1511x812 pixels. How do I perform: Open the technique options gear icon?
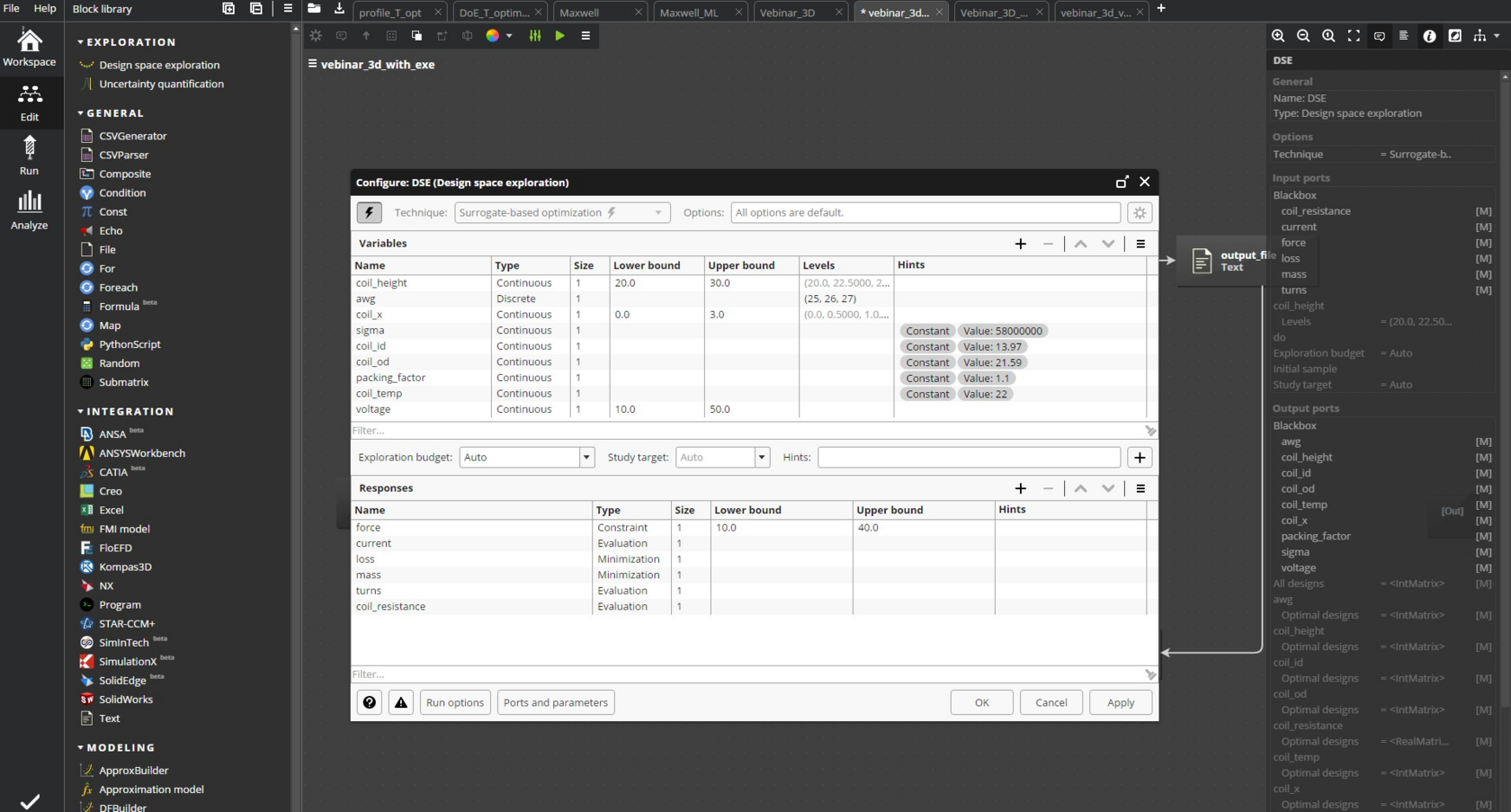point(1140,213)
